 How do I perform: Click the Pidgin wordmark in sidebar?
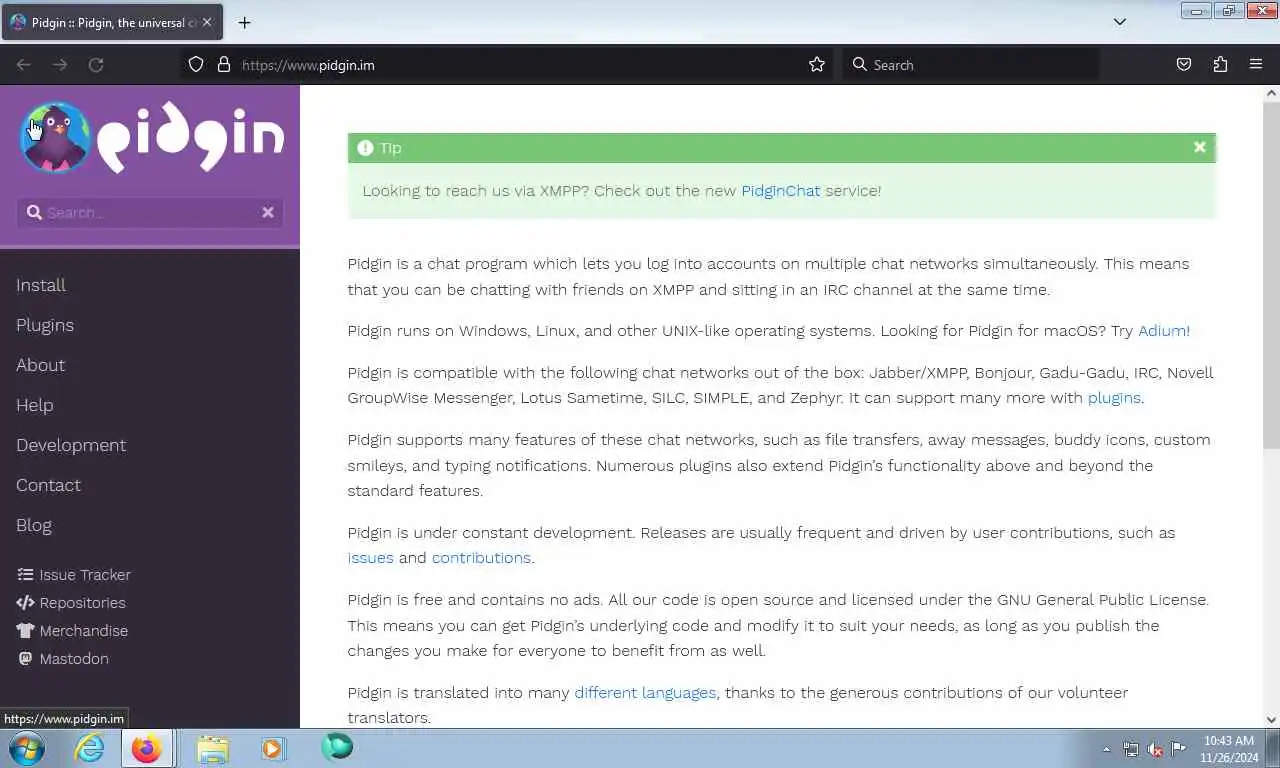tap(191, 137)
